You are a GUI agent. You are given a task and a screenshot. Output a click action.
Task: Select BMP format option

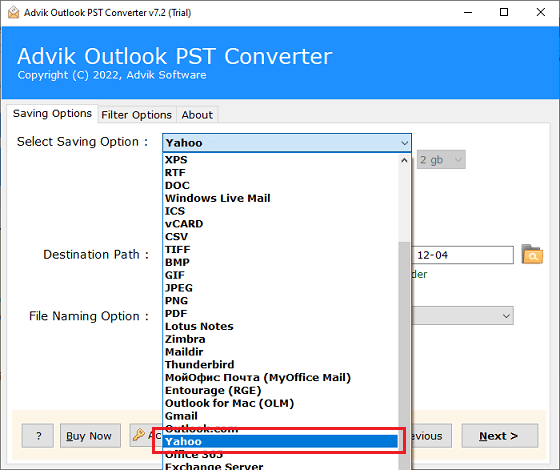pos(280,262)
